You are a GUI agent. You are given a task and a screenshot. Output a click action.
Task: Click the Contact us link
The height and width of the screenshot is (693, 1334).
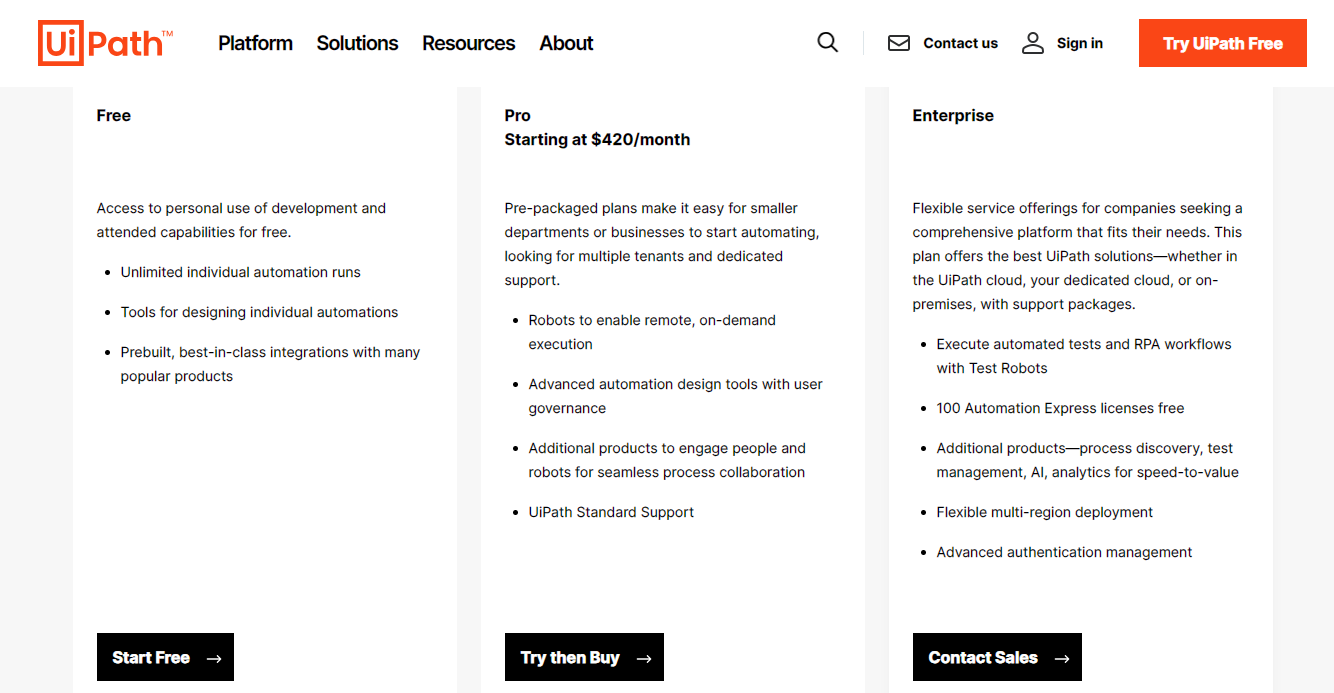coord(960,43)
